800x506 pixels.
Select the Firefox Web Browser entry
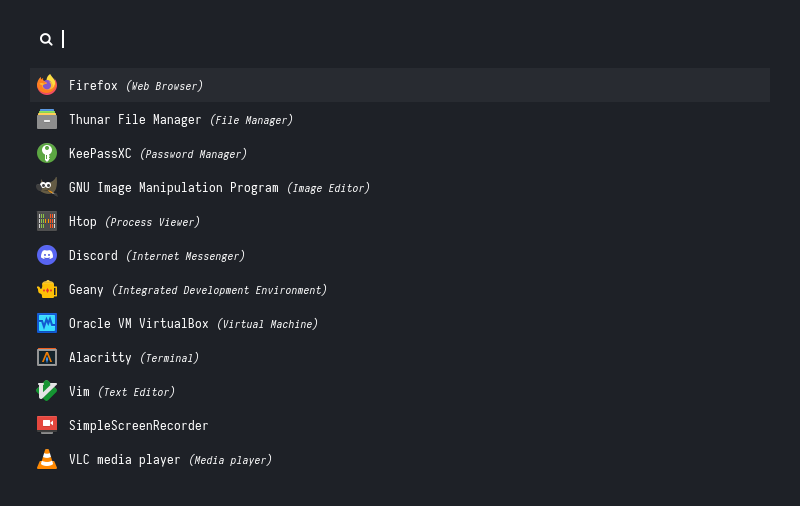(x=136, y=86)
